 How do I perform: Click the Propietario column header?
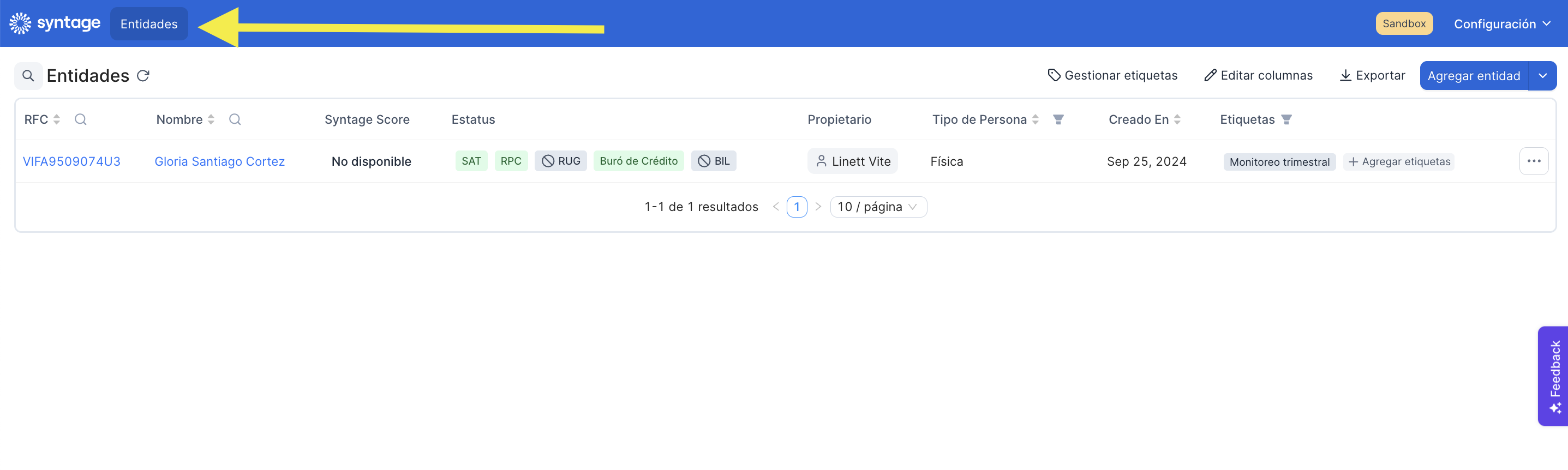(840, 120)
